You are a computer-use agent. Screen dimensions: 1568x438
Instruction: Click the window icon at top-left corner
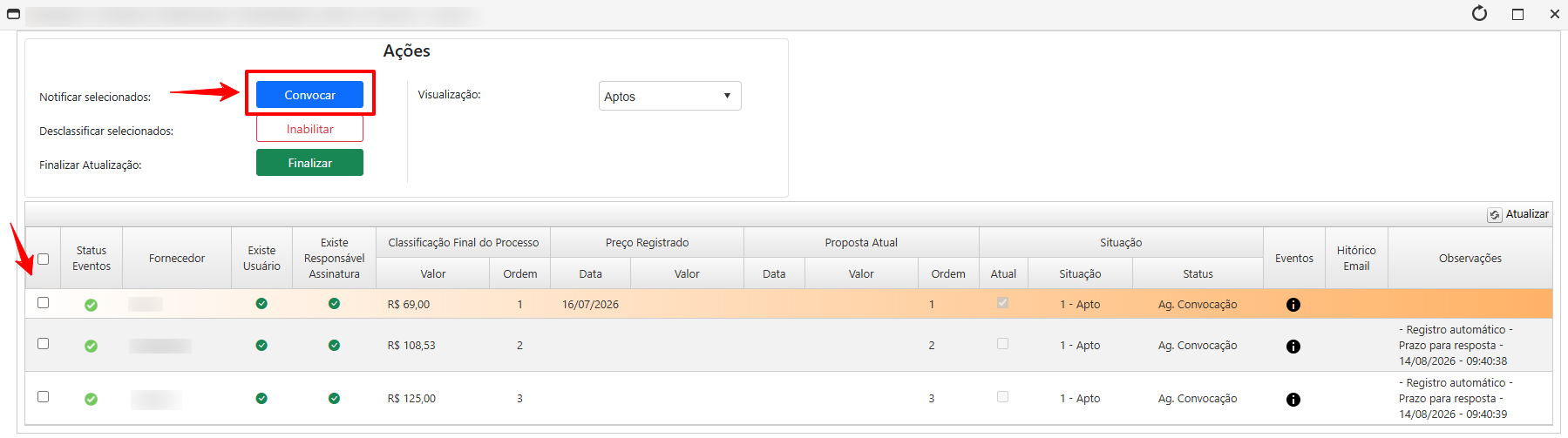point(13,14)
